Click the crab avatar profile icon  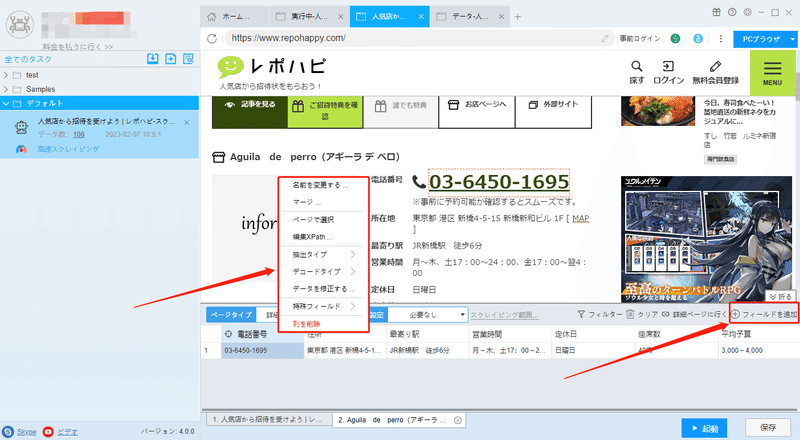[19, 24]
